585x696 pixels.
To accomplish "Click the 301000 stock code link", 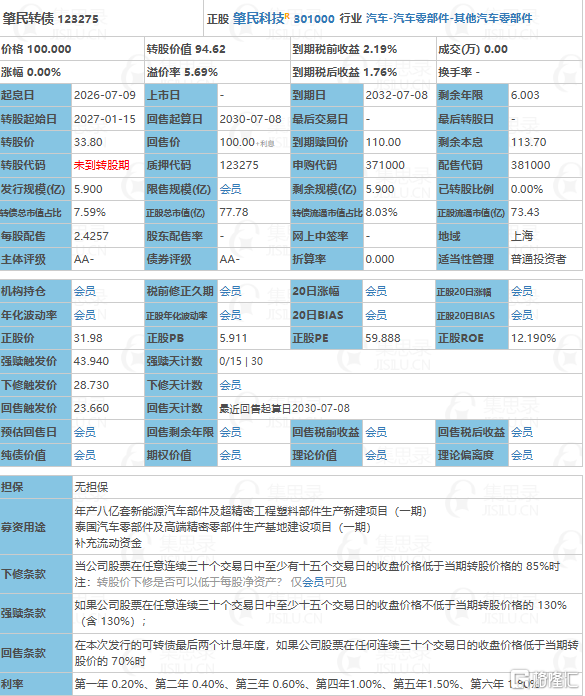I will pos(314,19).
